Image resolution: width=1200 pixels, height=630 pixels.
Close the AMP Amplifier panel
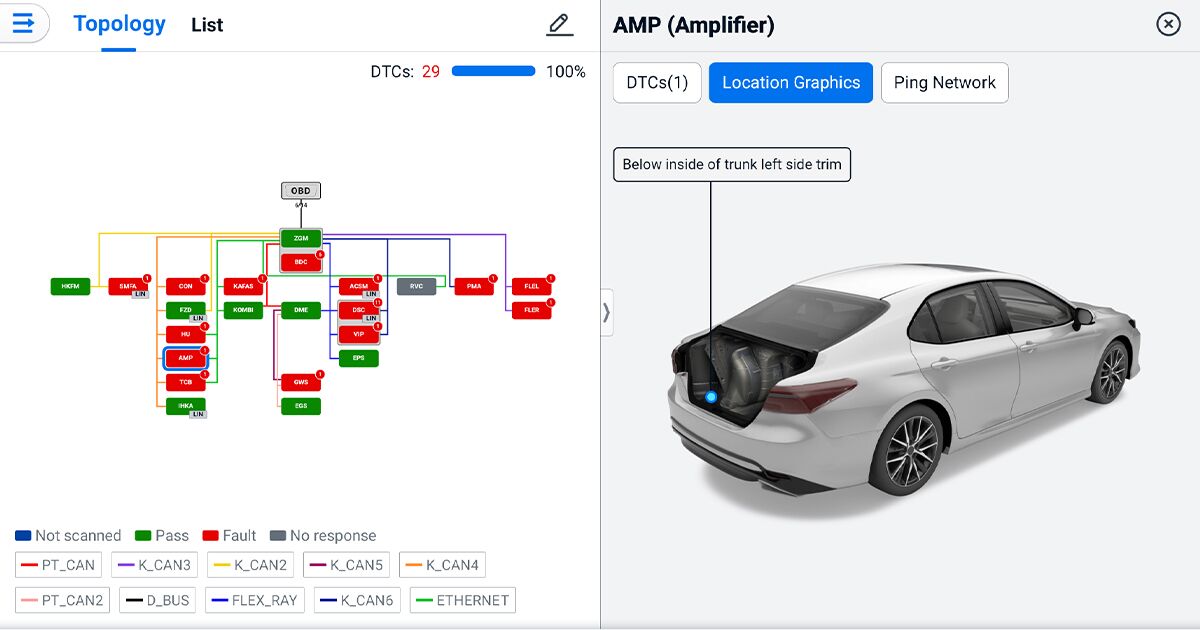[1168, 24]
